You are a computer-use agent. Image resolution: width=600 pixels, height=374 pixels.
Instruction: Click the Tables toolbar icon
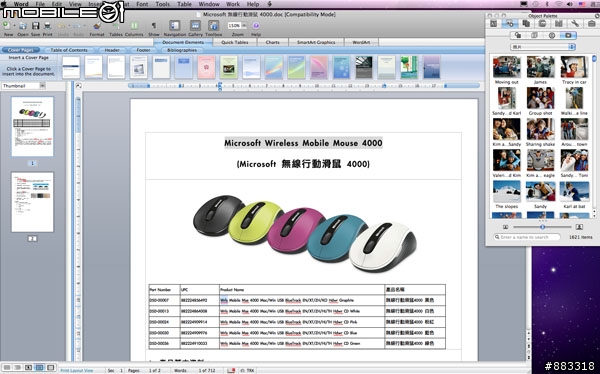(x=116, y=26)
